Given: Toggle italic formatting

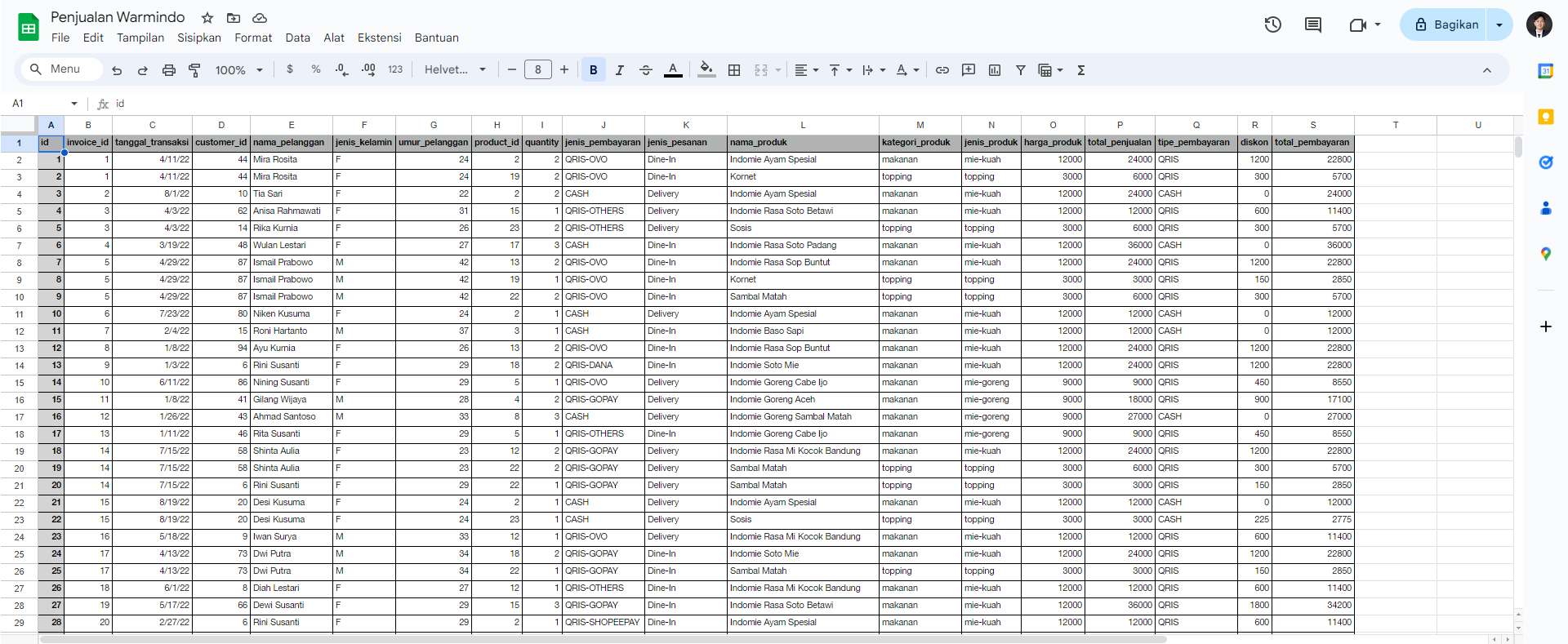Looking at the screenshot, I should (x=620, y=70).
